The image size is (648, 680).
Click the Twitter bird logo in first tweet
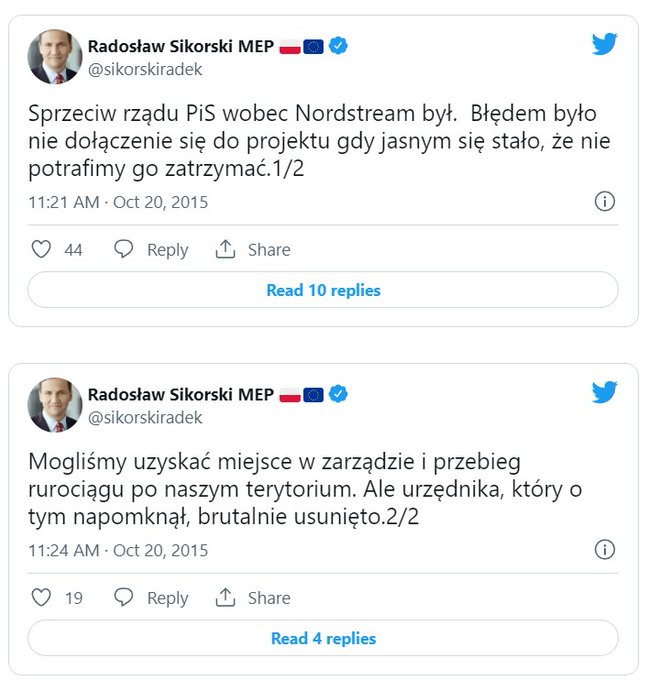point(604,44)
